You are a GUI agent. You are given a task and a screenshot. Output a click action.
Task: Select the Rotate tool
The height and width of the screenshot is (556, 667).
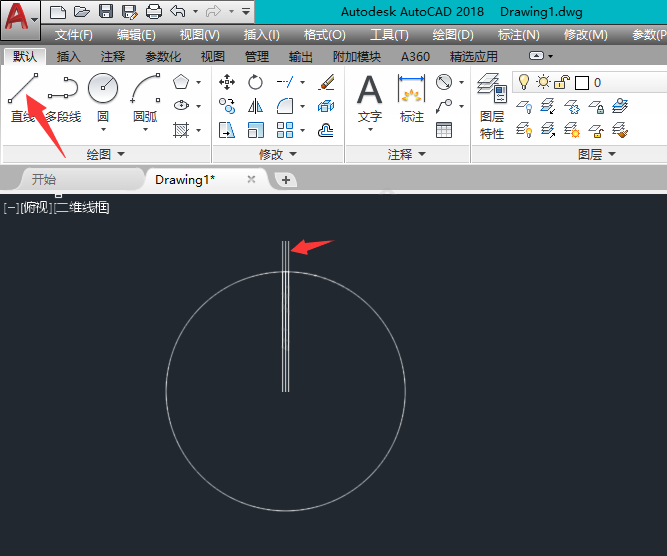click(x=255, y=82)
